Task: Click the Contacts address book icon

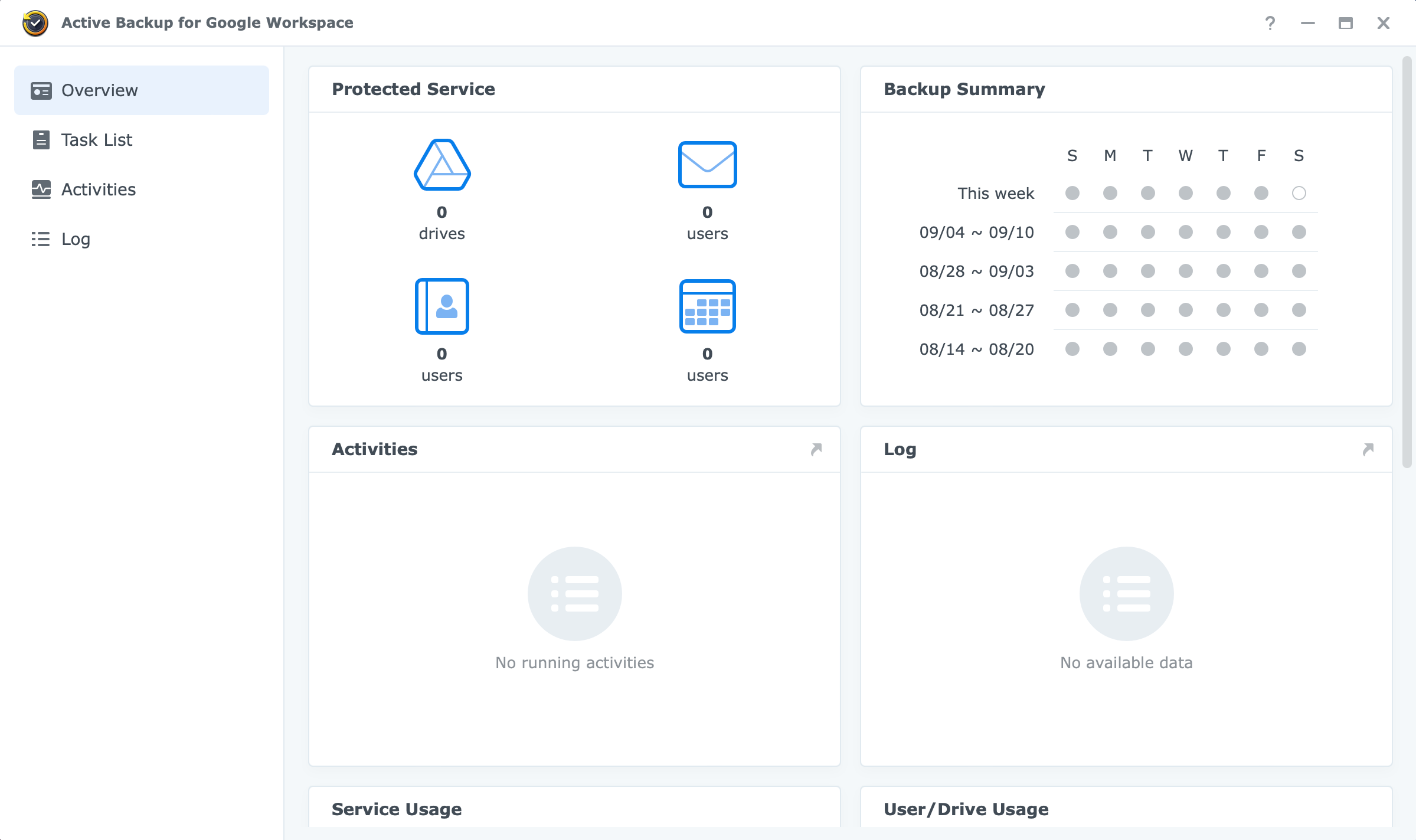Action: (x=442, y=306)
